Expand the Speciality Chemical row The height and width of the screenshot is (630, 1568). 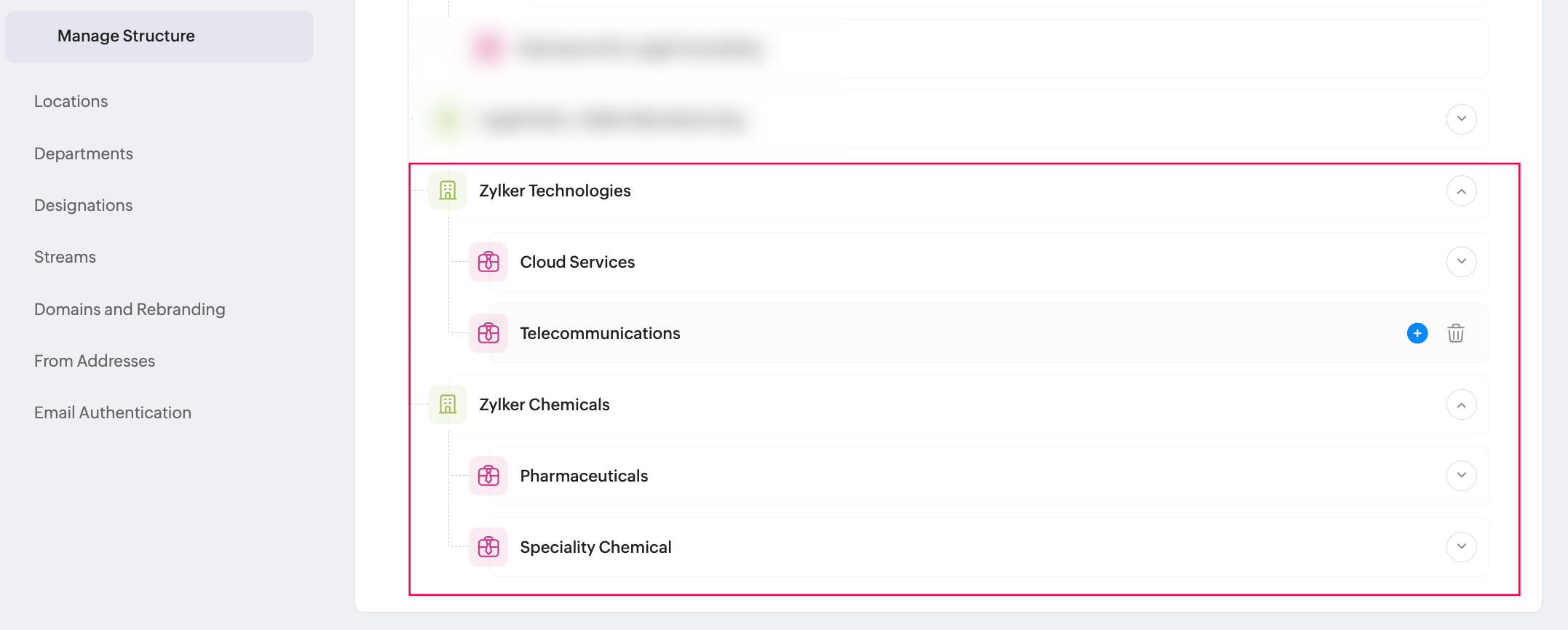tap(1461, 547)
